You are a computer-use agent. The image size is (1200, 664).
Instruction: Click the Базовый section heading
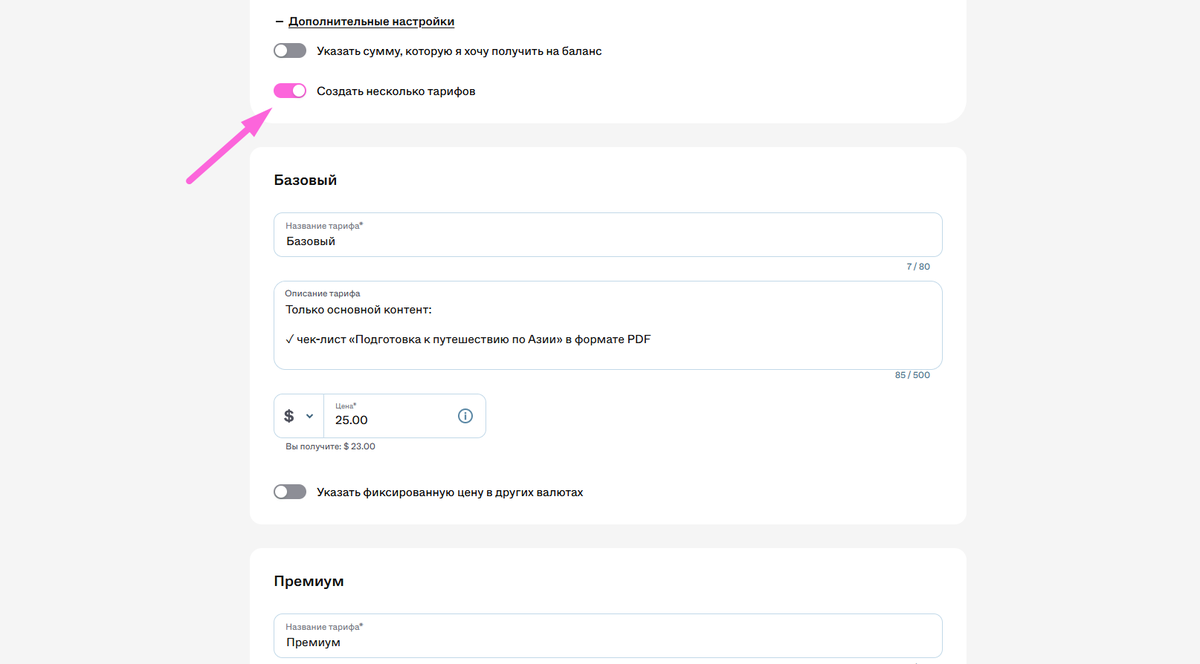pos(305,180)
